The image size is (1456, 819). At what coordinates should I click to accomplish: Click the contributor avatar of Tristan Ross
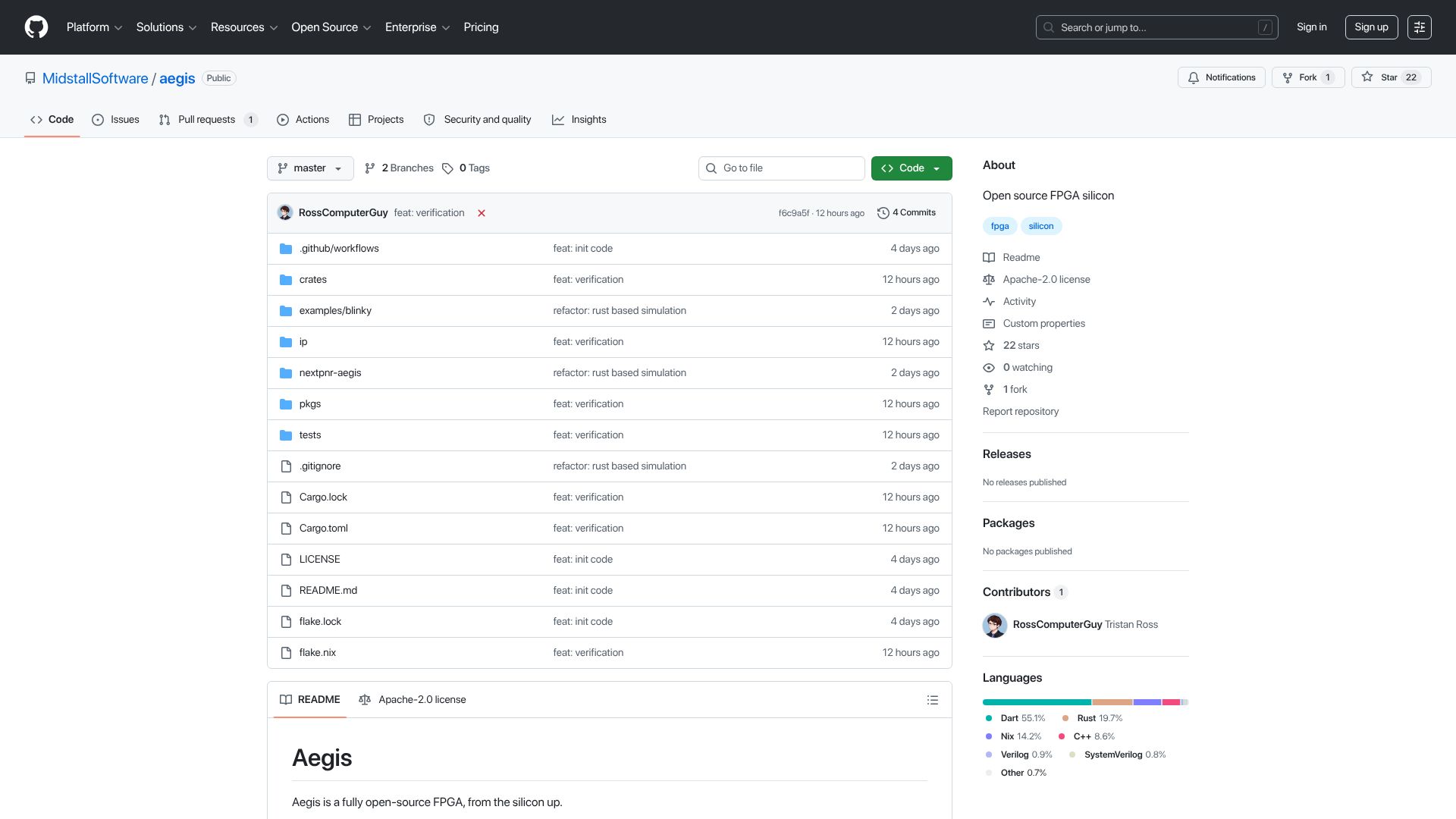(x=995, y=625)
